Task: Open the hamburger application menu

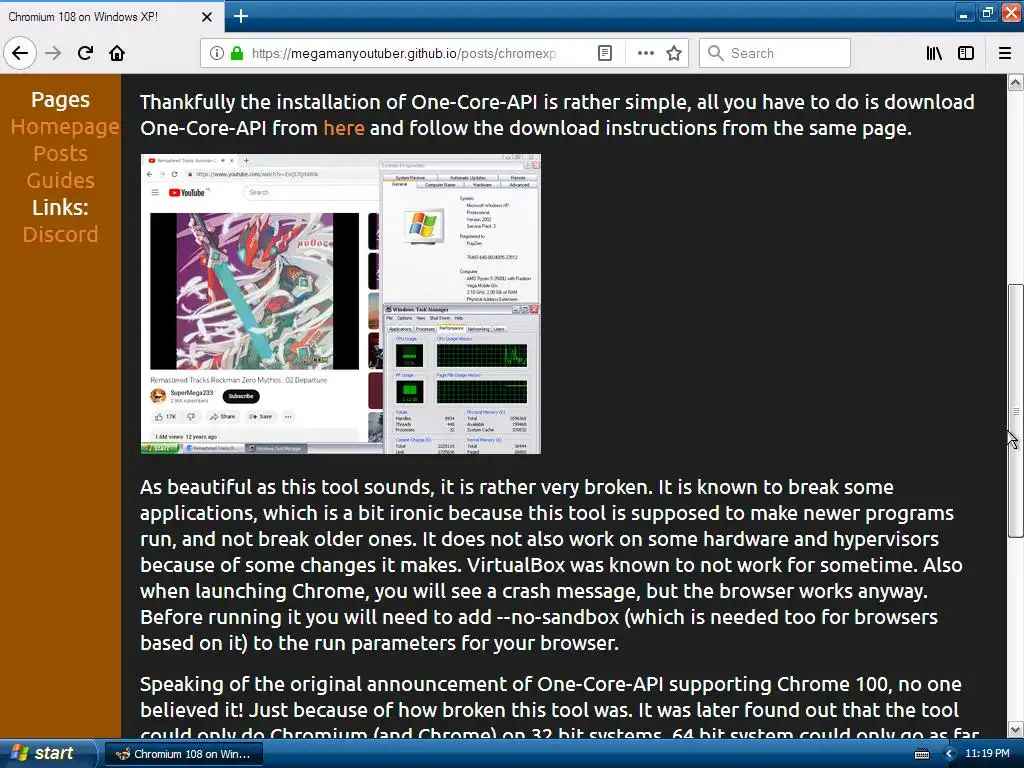Action: point(1005,53)
